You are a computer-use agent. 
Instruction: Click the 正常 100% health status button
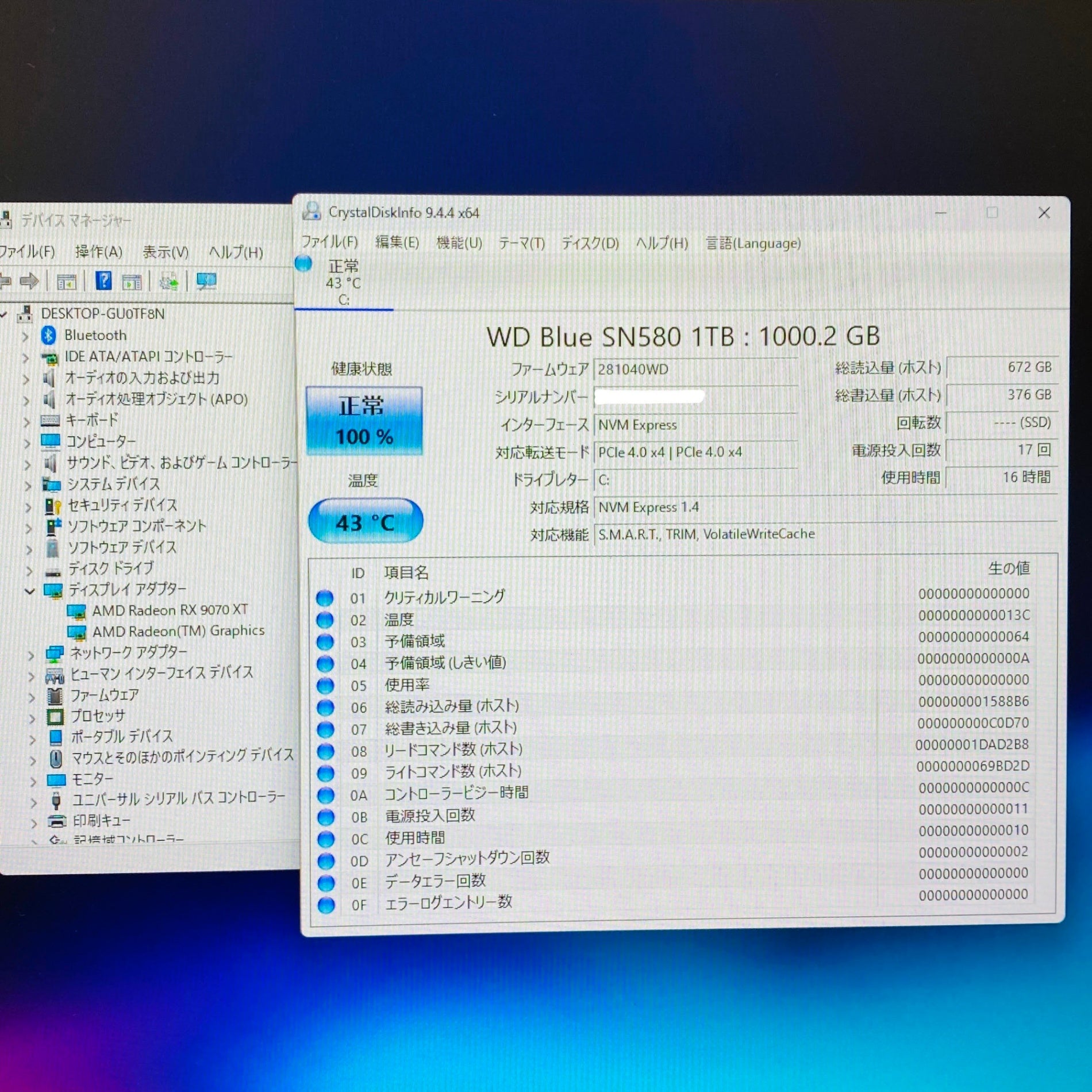pyautogui.click(x=364, y=421)
